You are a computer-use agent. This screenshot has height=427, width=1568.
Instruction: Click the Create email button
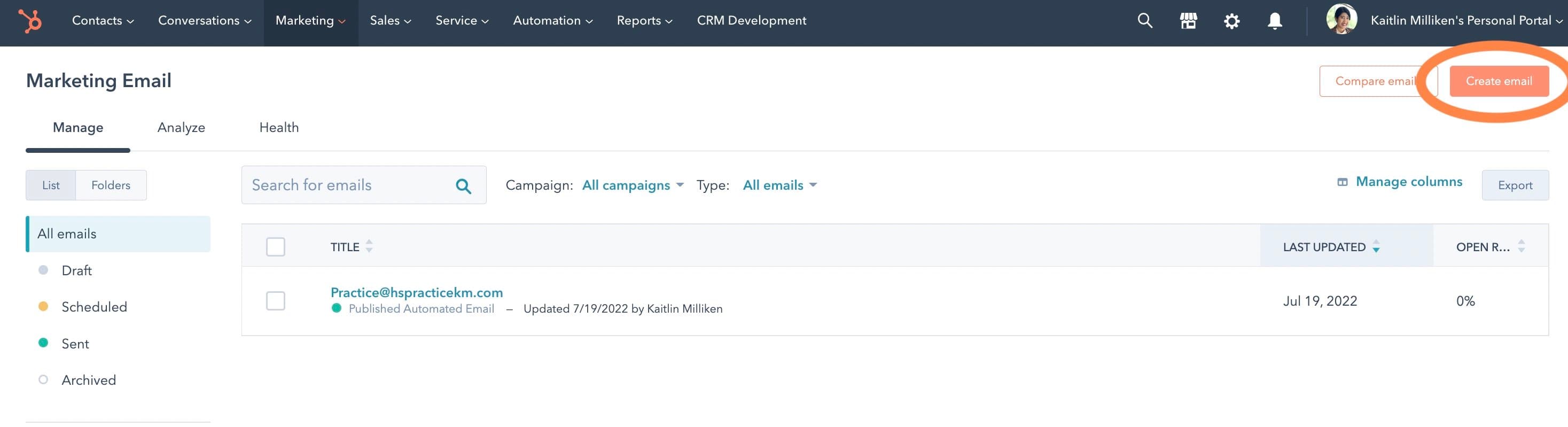1498,81
